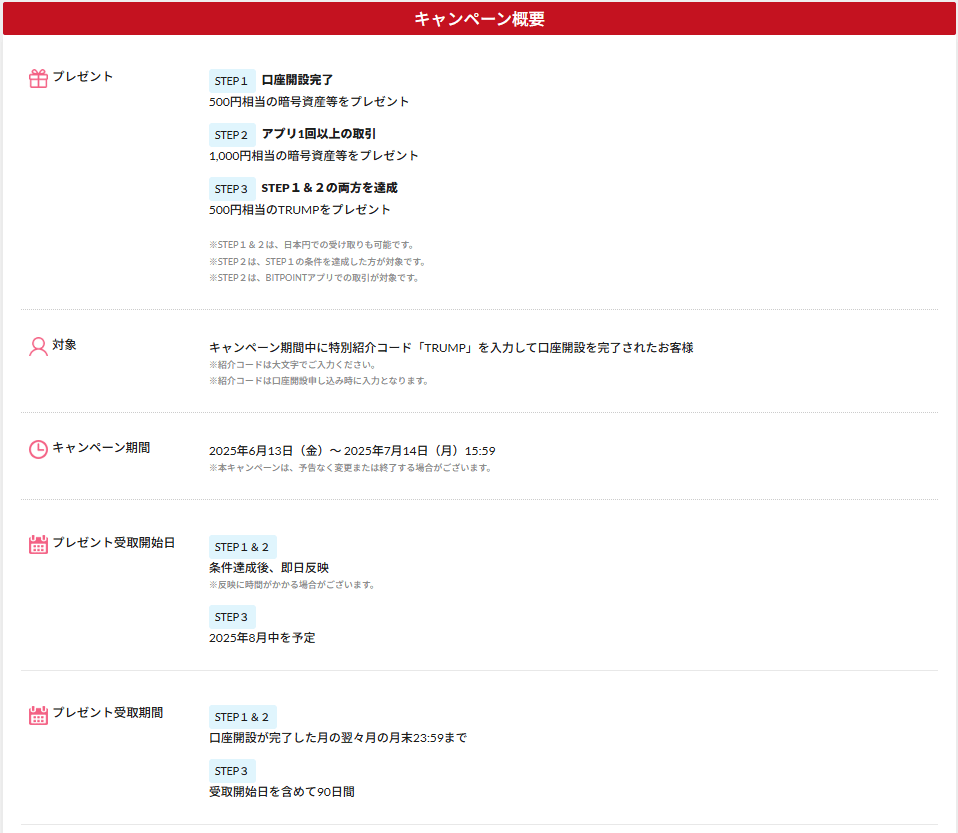958x833 pixels.
Task: Click the note mentioning BITPOINTアプリ
Action: pyautogui.click(x=314, y=278)
